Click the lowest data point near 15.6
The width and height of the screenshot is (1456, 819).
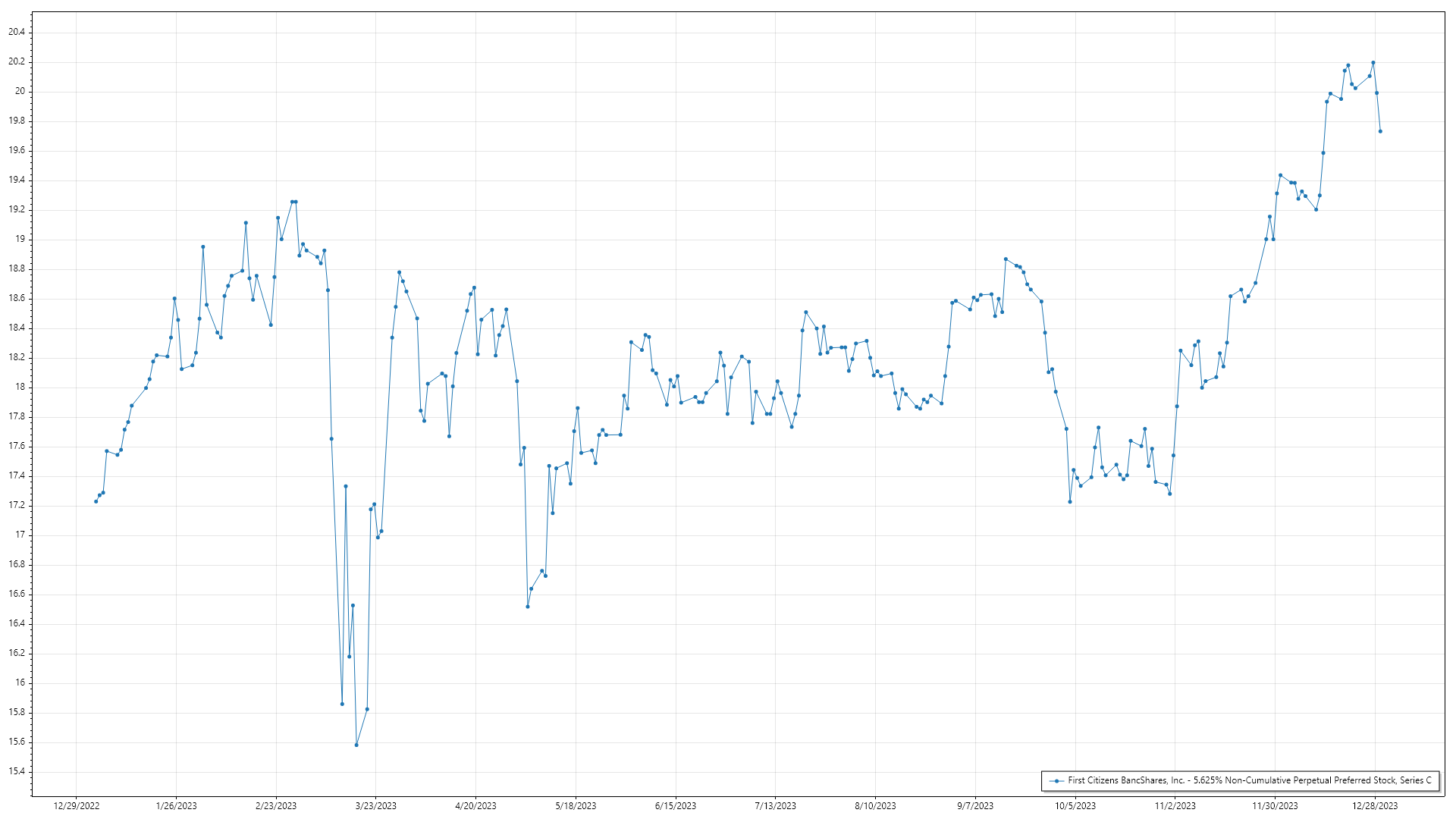point(356,745)
